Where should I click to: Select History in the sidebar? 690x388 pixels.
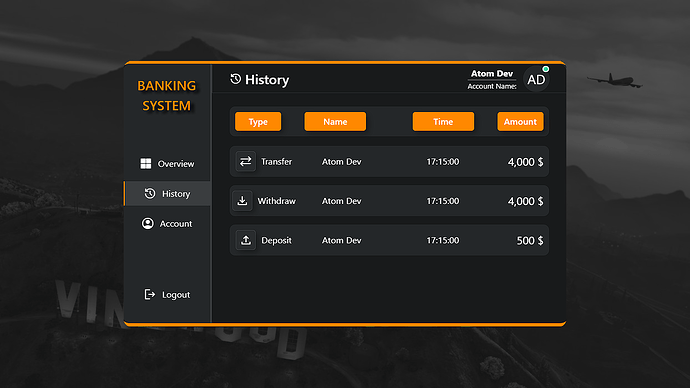pyautogui.click(x=167, y=194)
